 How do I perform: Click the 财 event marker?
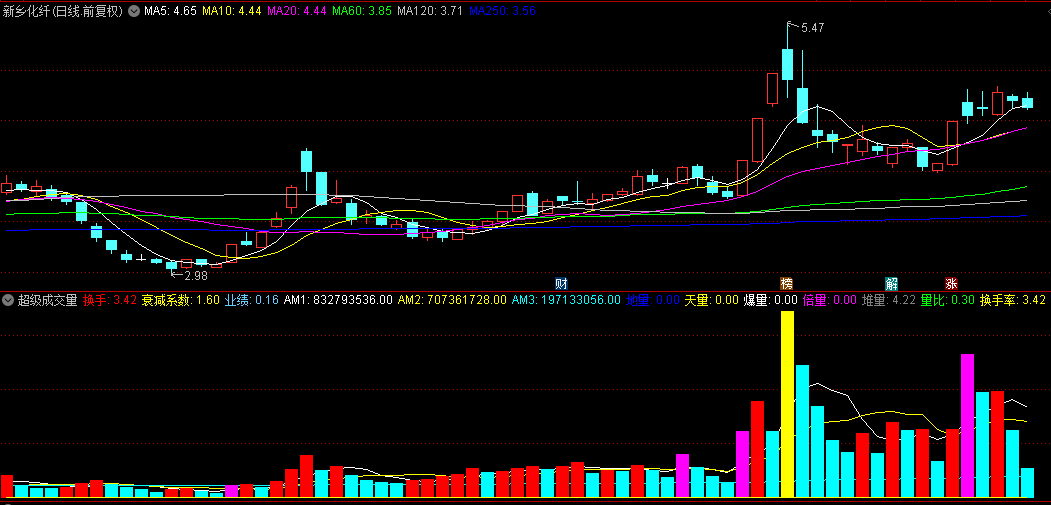point(561,283)
